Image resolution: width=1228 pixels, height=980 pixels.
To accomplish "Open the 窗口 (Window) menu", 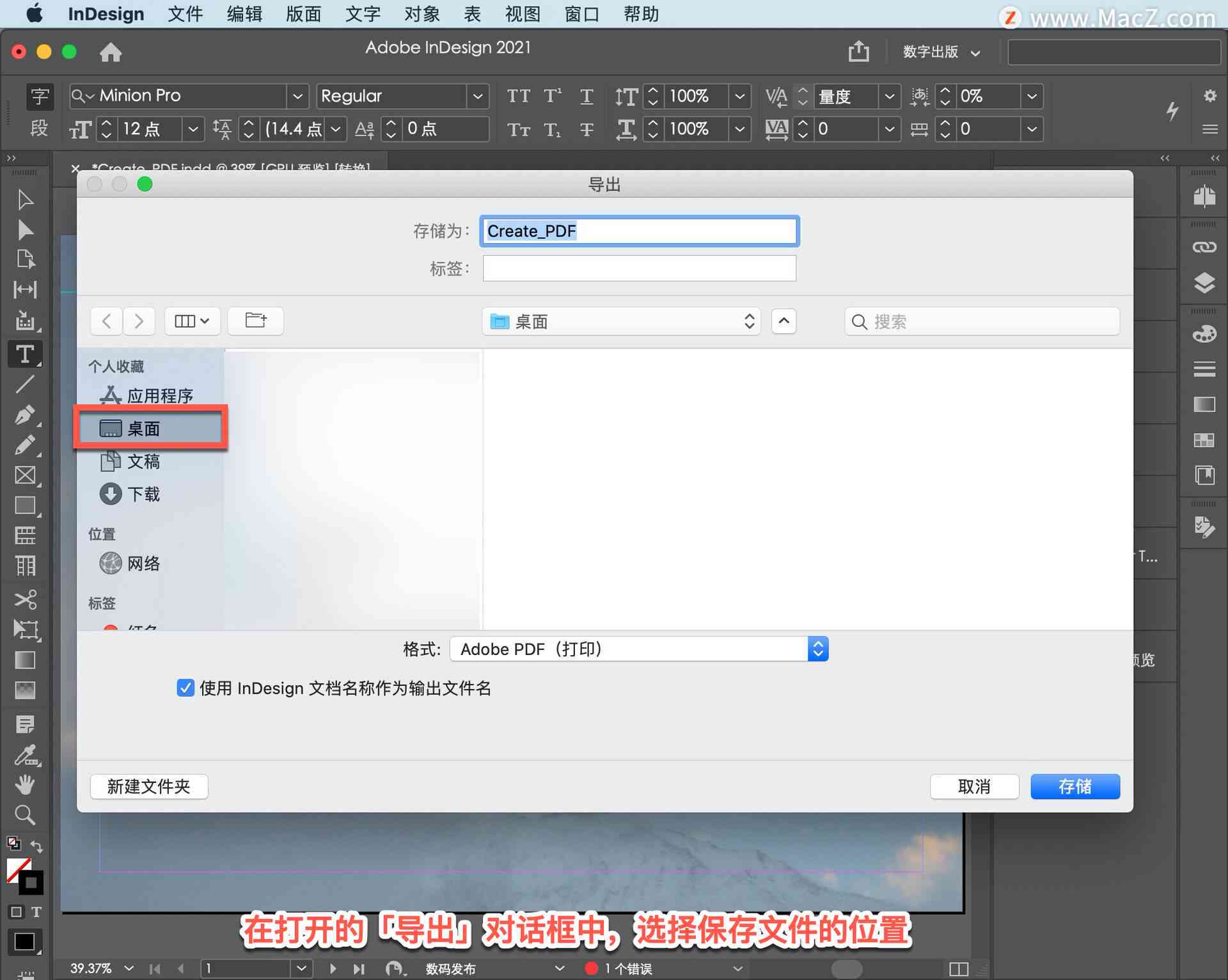I will pyautogui.click(x=581, y=13).
